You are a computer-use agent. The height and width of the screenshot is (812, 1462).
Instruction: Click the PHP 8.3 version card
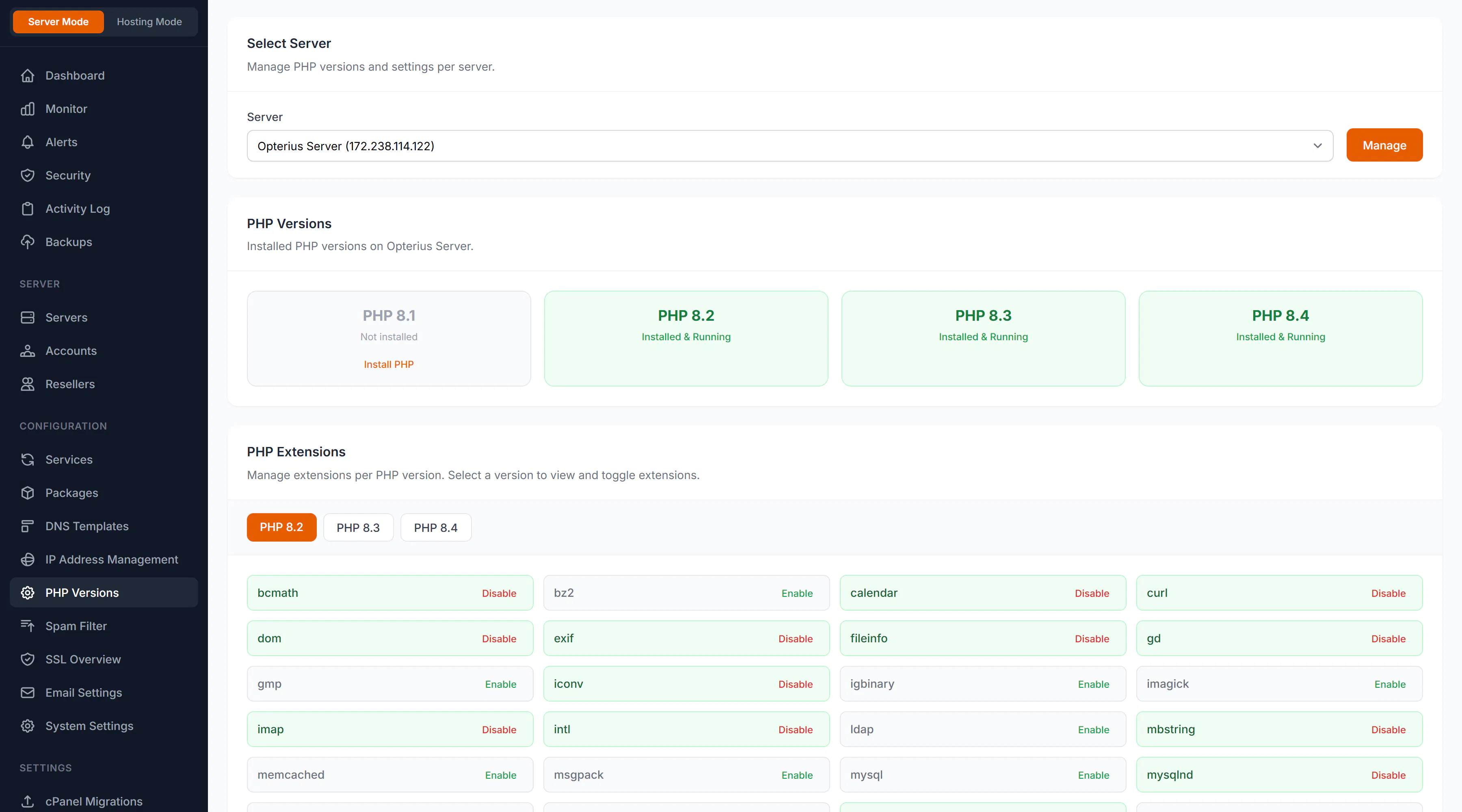point(984,339)
